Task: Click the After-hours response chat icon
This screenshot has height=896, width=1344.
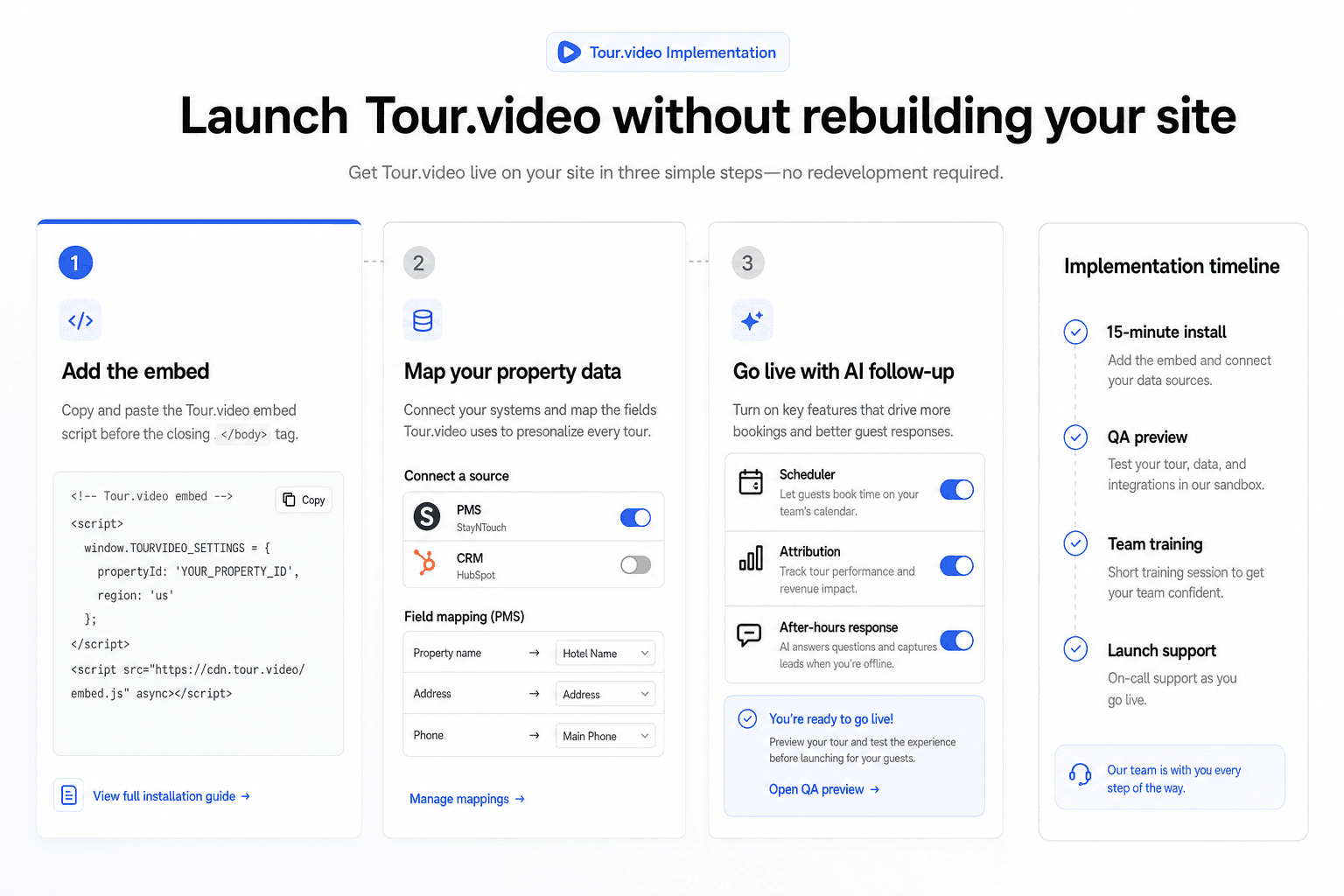Action: tap(749, 634)
